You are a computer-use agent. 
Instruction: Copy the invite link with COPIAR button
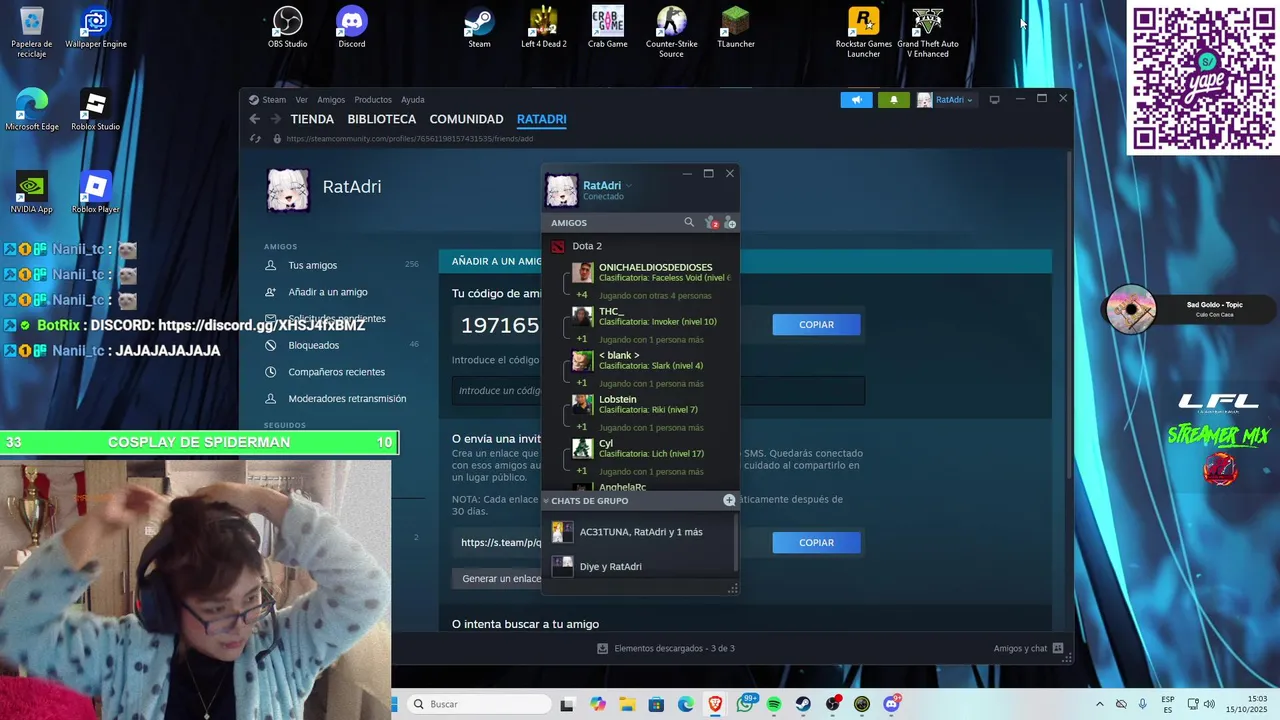point(816,542)
